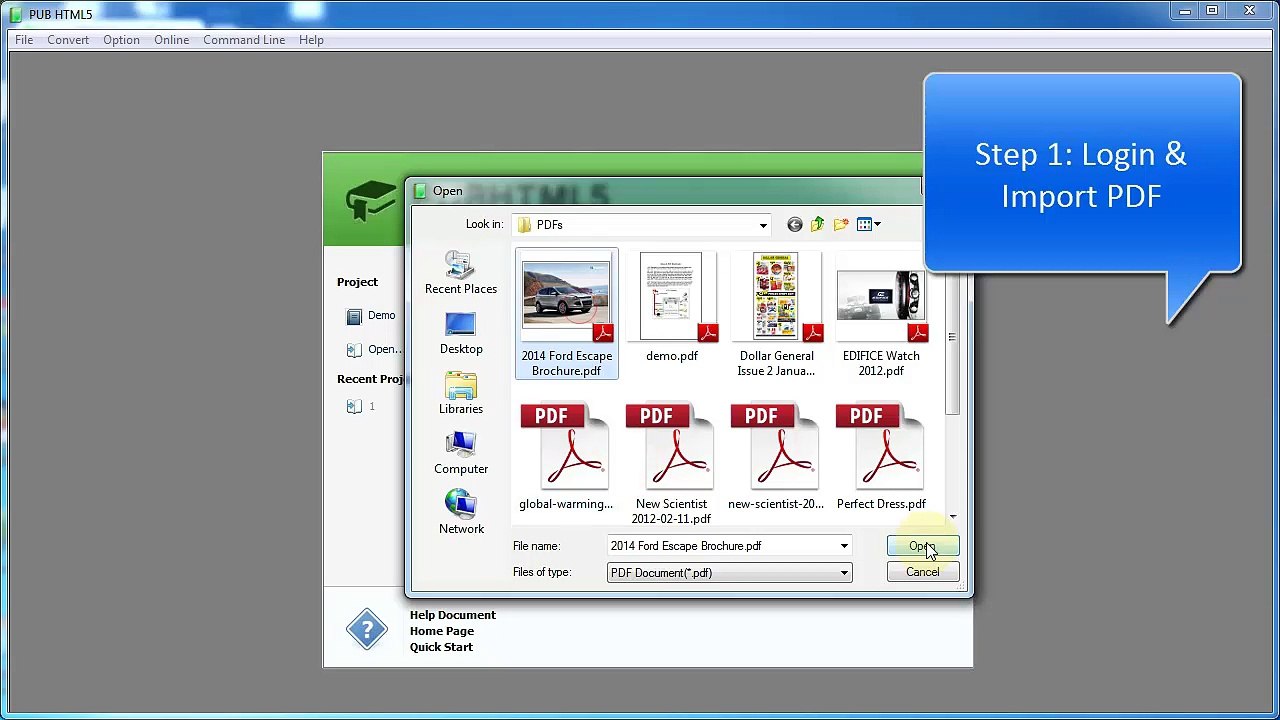Browse the Network location
This screenshot has width=1280, height=720.
coord(461,512)
